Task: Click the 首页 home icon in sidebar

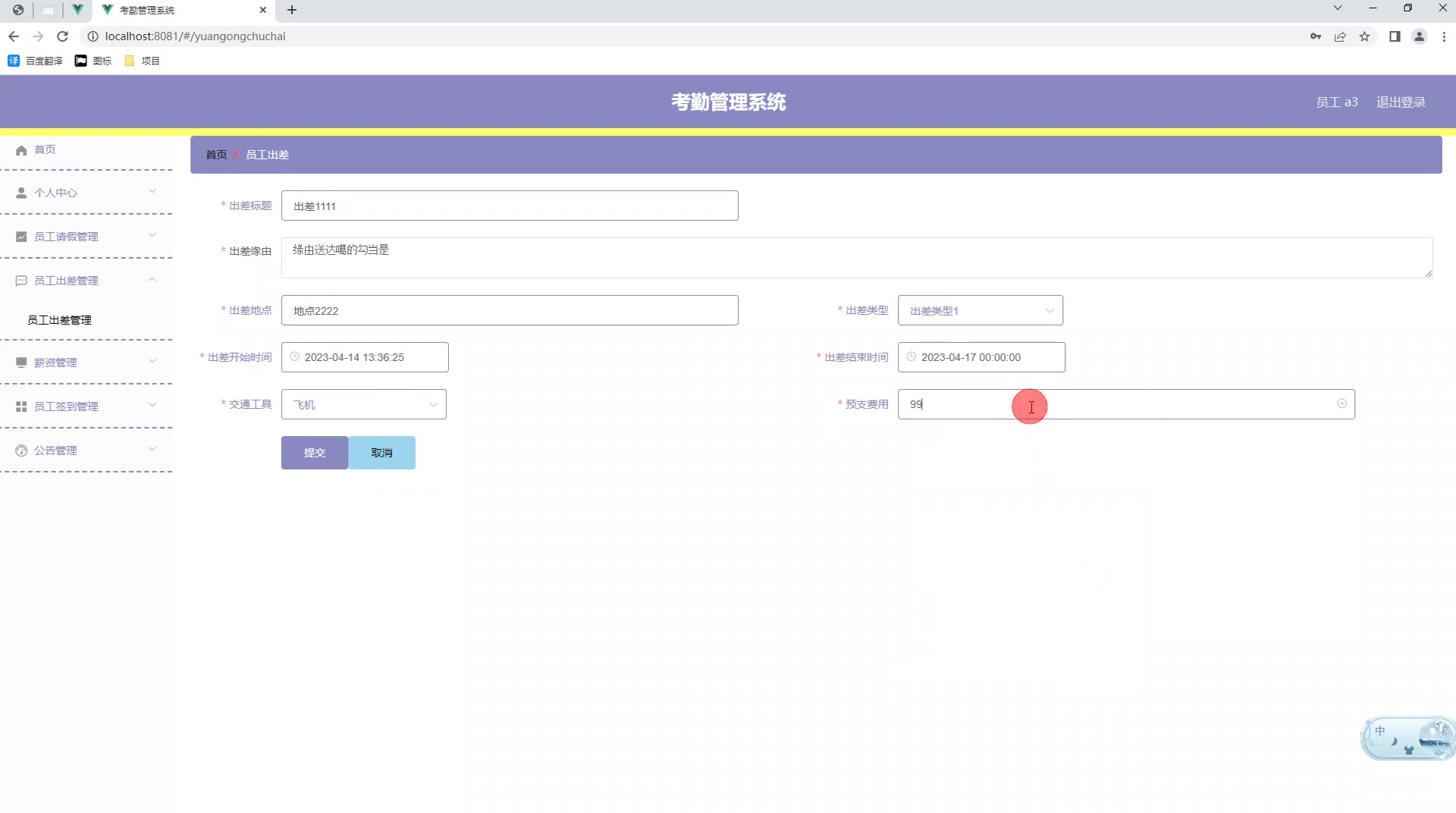Action: [x=21, y=150]
